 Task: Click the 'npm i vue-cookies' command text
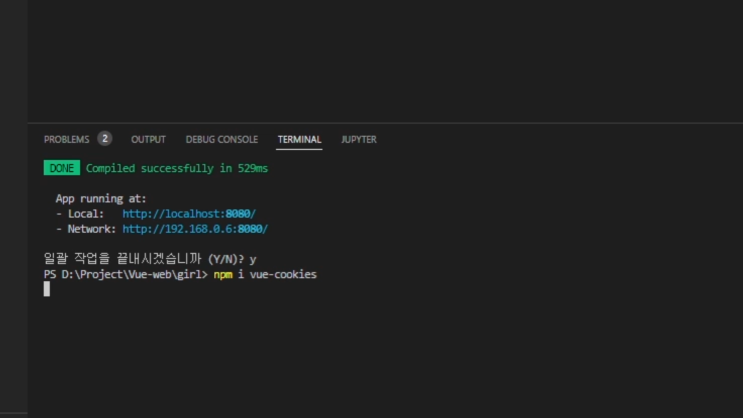point(265,274)
